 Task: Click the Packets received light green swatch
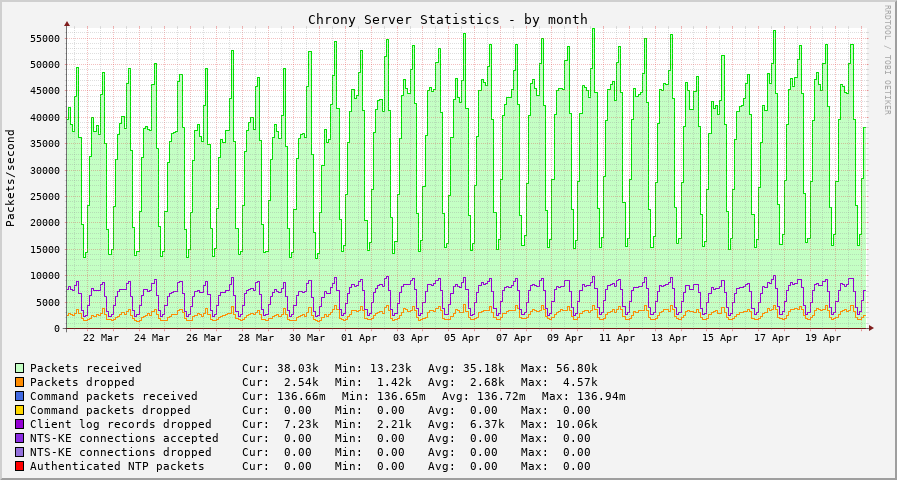tap(20, 368)
